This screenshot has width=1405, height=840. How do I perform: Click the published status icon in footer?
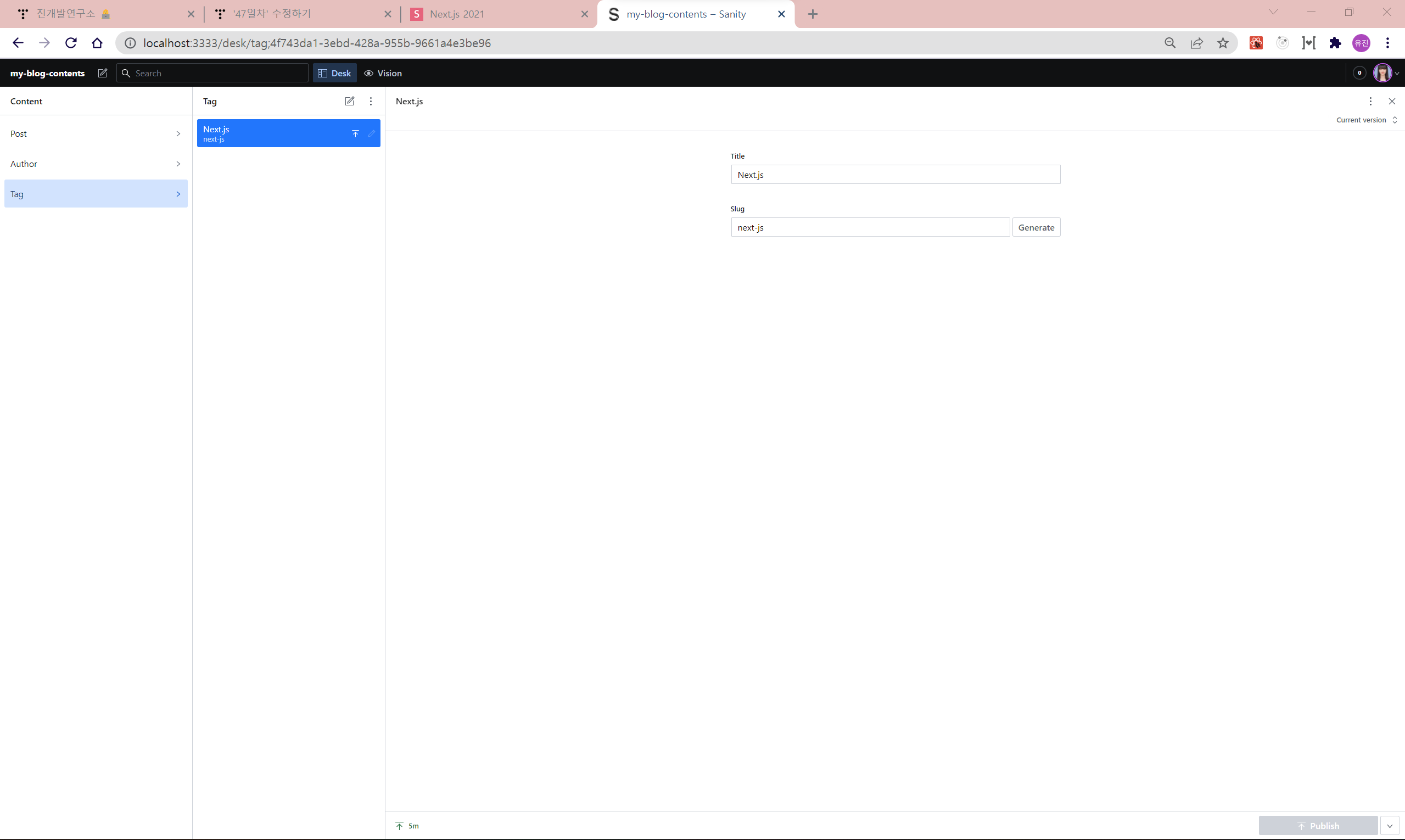click(x=400, y=826)
